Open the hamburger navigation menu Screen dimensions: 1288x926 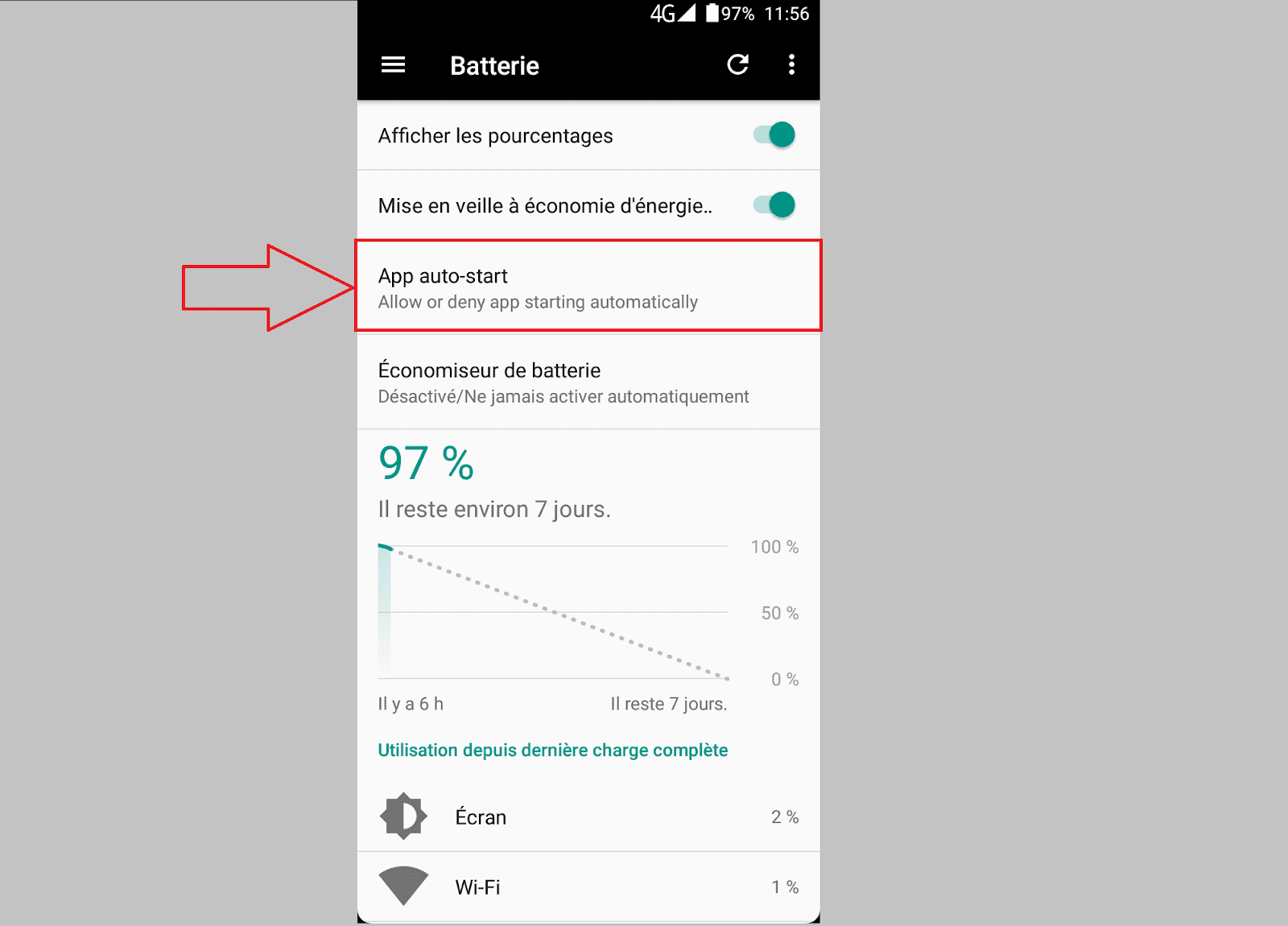click(393, 64)
